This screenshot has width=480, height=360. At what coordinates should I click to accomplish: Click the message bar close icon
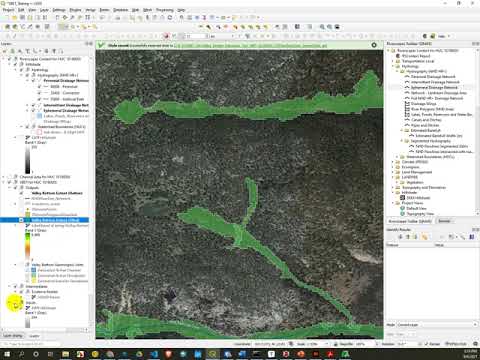coord(374,45)
